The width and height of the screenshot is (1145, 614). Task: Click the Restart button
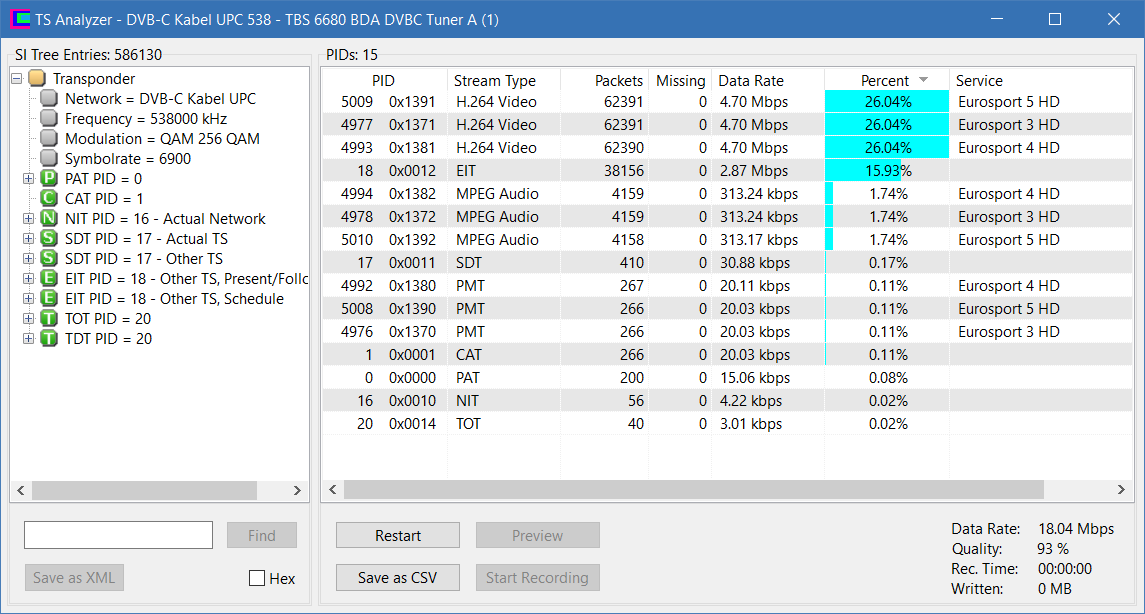point(398,535)
